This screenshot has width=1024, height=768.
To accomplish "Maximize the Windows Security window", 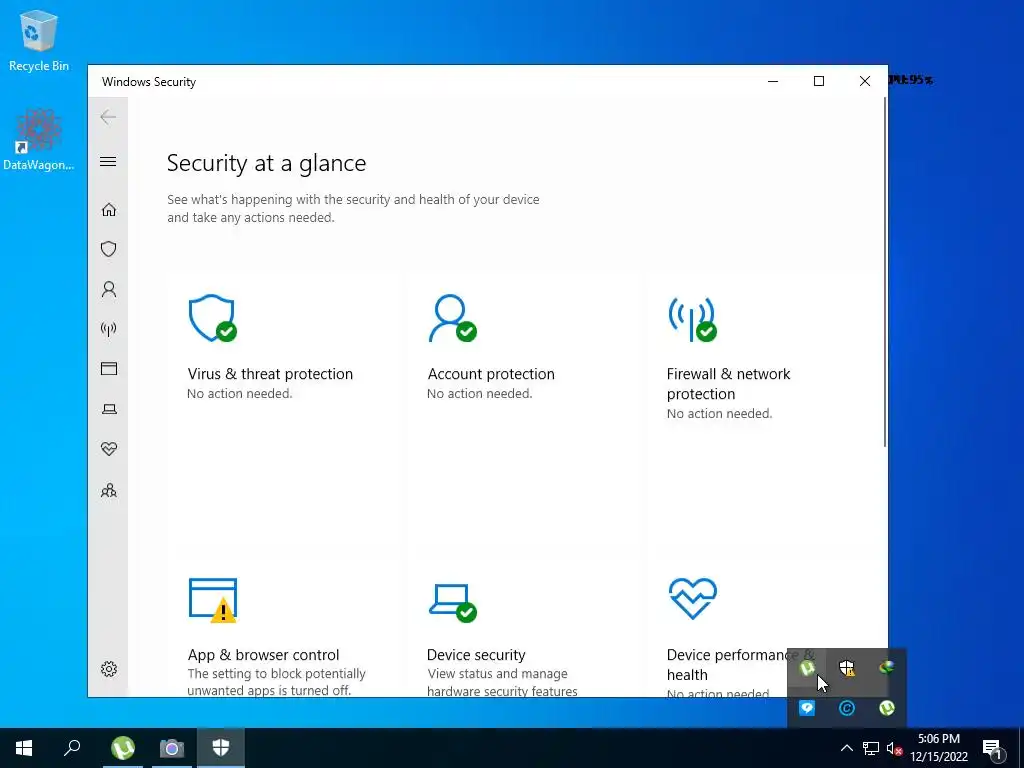I will point(819,81).
